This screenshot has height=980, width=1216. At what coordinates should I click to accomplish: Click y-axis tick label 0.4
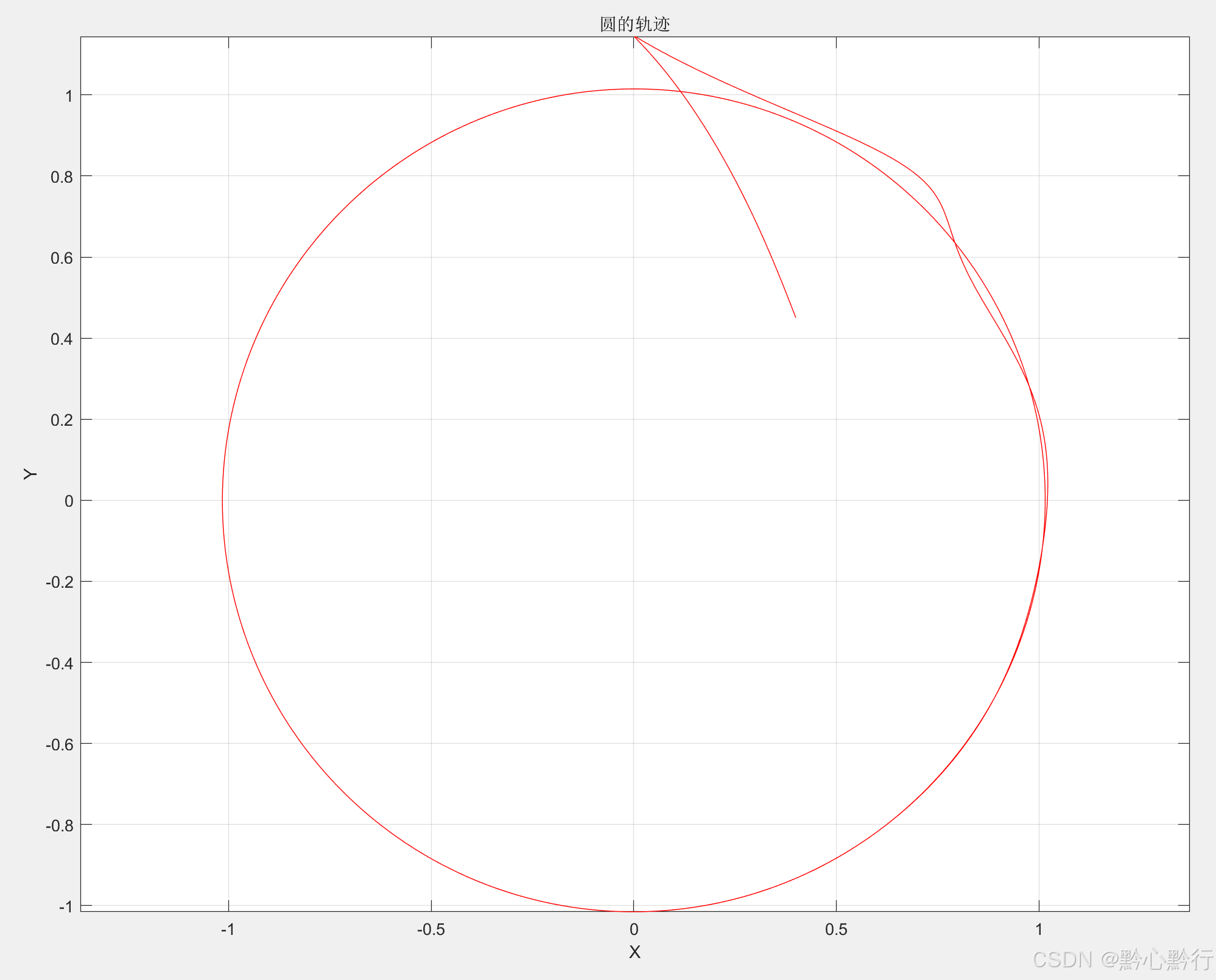62,339
